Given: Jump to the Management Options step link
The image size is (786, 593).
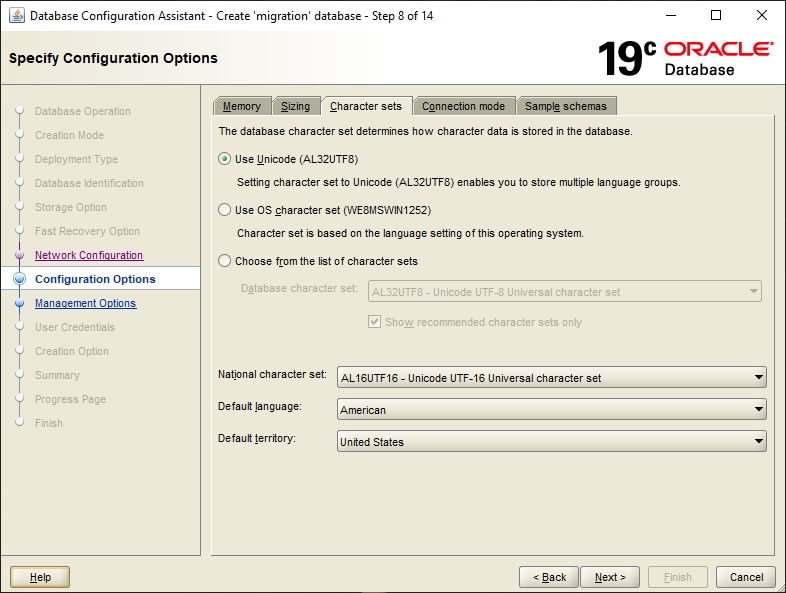Looking at the screenshot, I should click(x=85, y=304).
